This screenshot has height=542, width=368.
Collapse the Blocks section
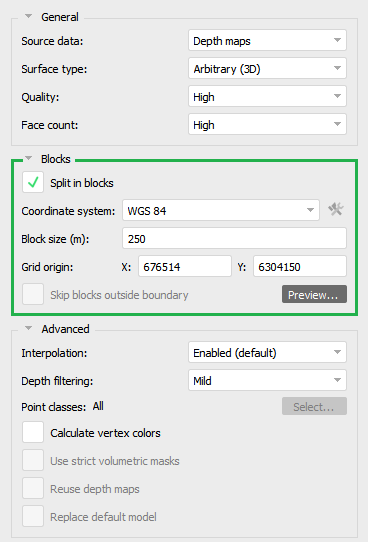[29, 158]
